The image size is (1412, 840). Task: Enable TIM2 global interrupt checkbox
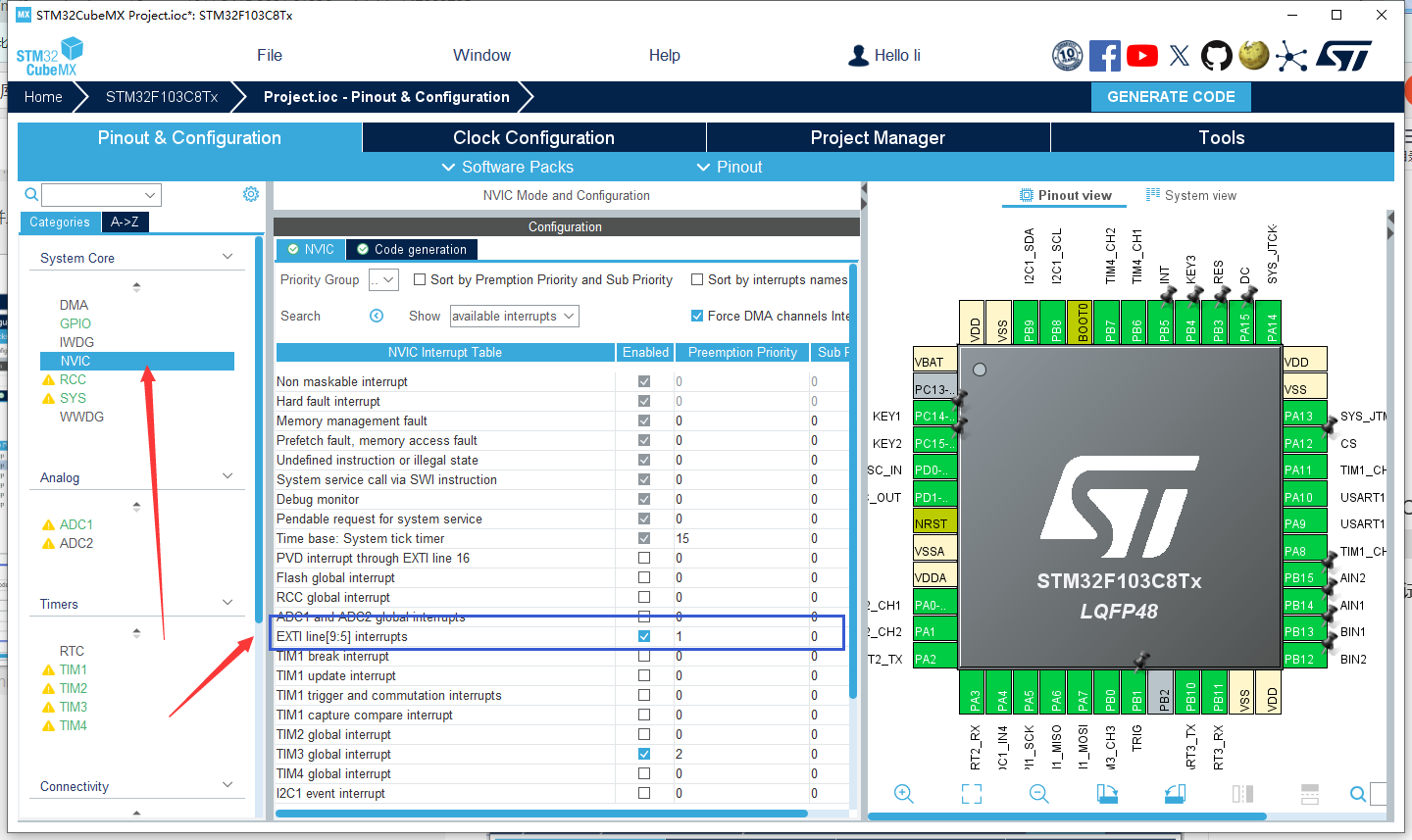pyautogui.click(x=644, y=734)
